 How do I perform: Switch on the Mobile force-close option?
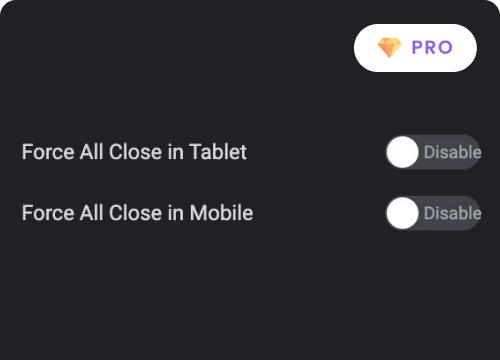(x=433, y=213)
